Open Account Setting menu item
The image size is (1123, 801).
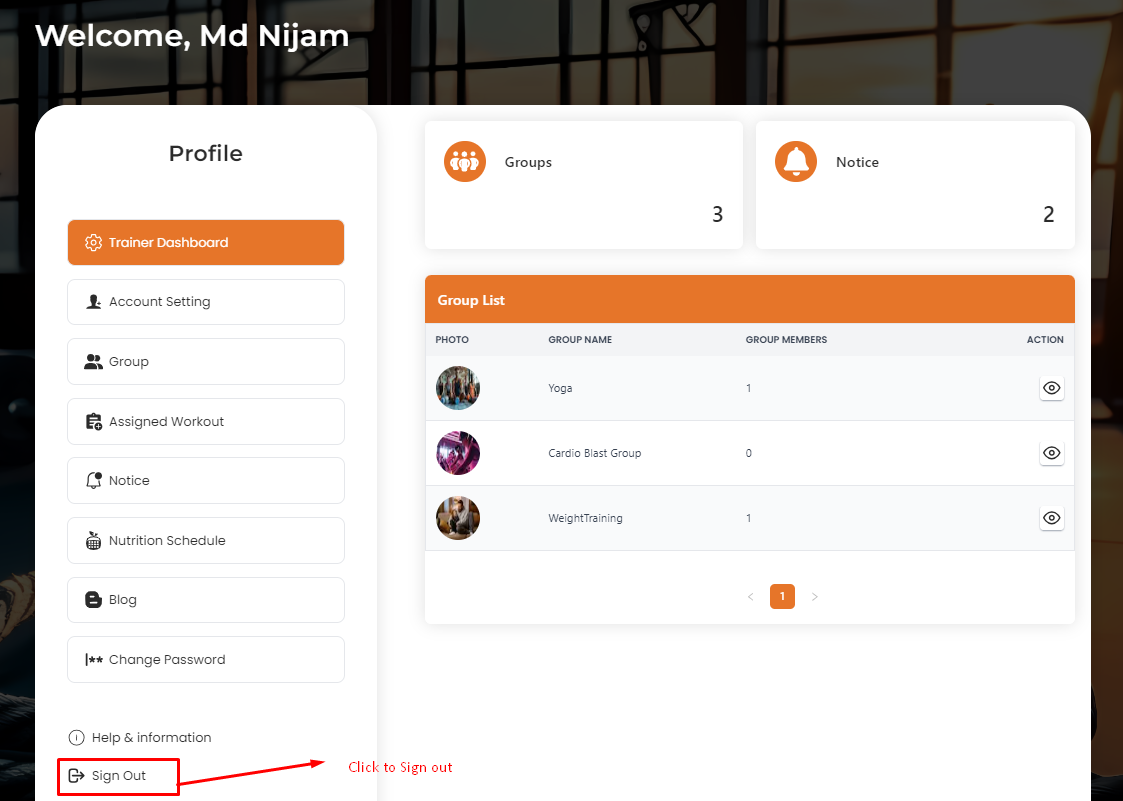click(x=206, y=302)
